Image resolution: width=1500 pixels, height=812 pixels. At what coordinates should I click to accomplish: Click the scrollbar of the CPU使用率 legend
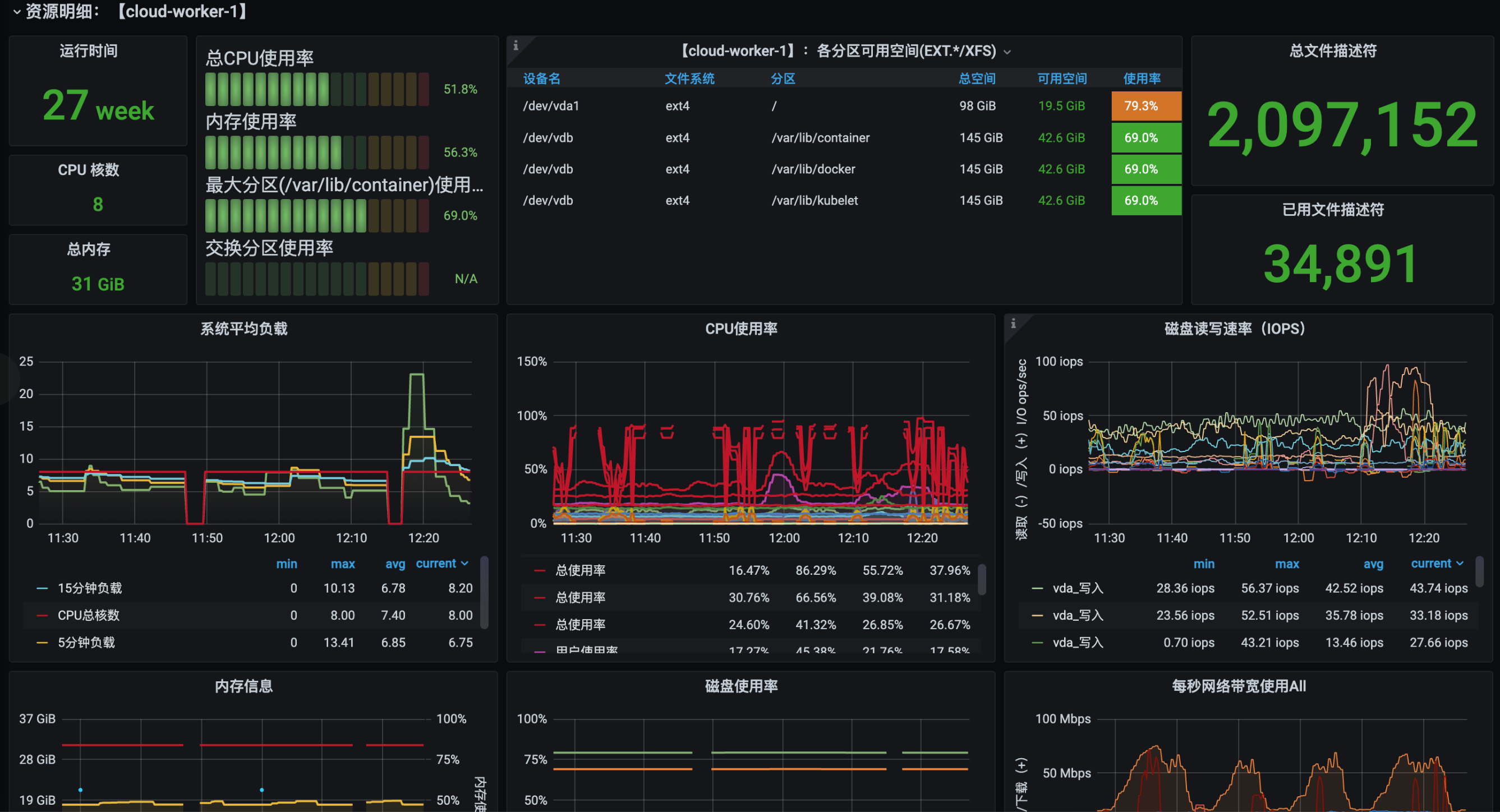point(982,579)
